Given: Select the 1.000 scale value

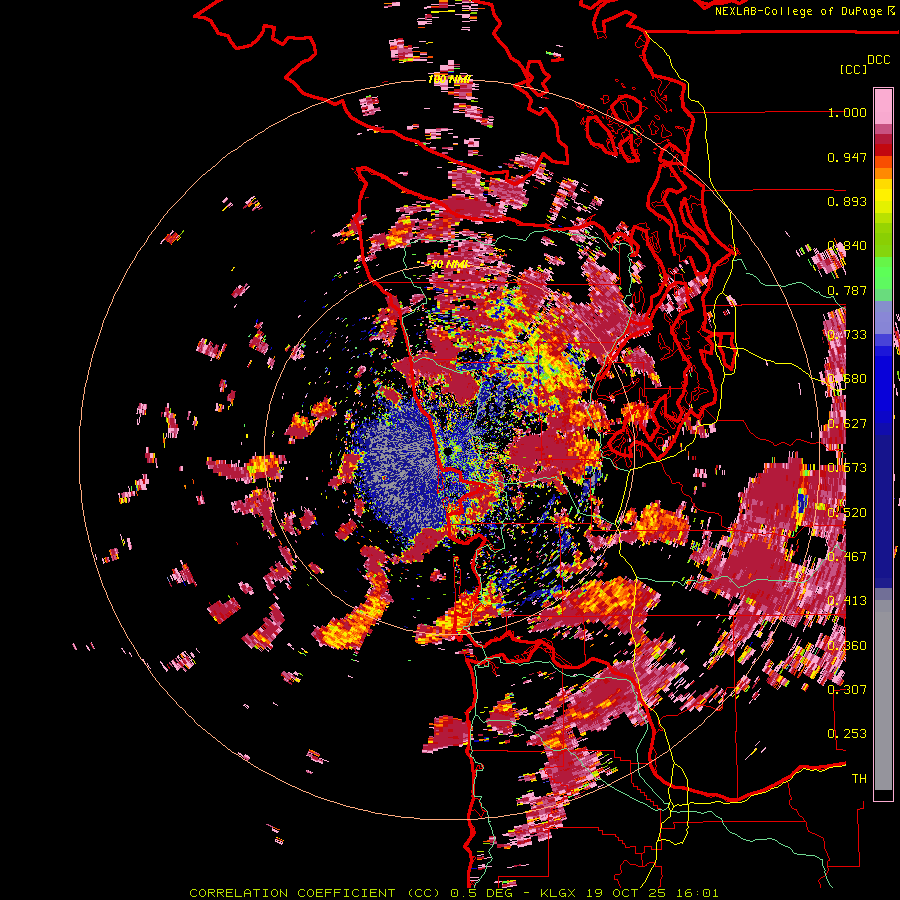Looking at the screenshot, I should [x=847, y=112].
